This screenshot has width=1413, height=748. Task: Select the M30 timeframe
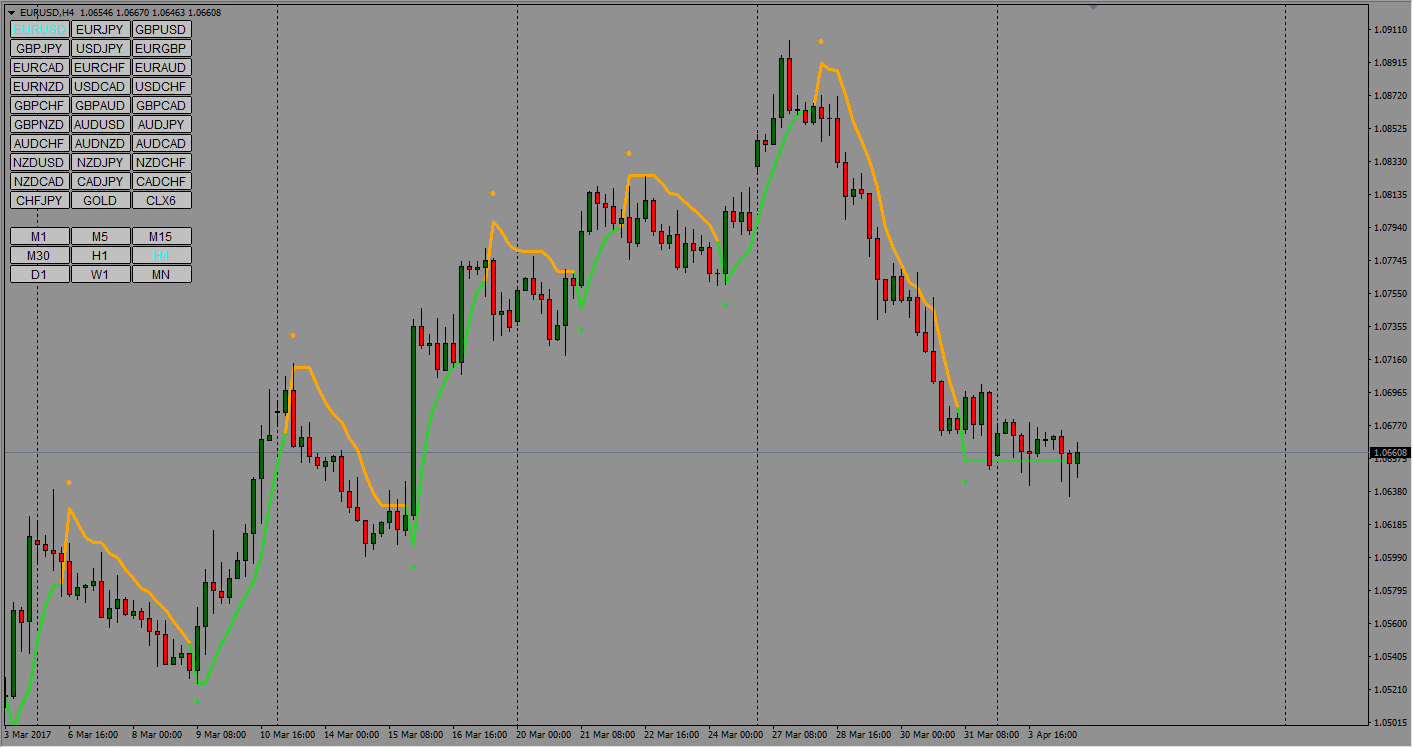[40, 255]
